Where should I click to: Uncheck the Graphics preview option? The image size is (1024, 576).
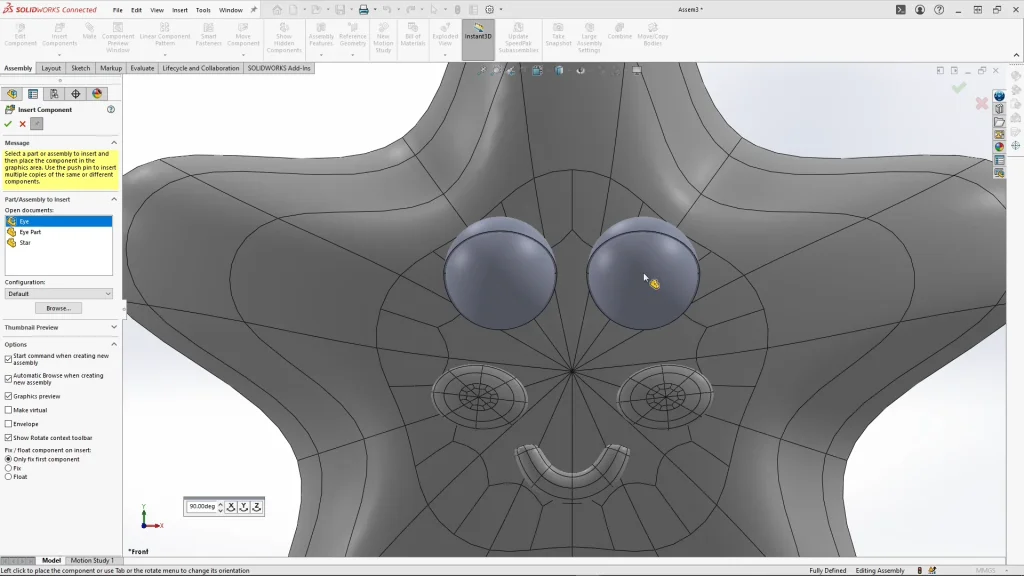[x=9, y=396]
